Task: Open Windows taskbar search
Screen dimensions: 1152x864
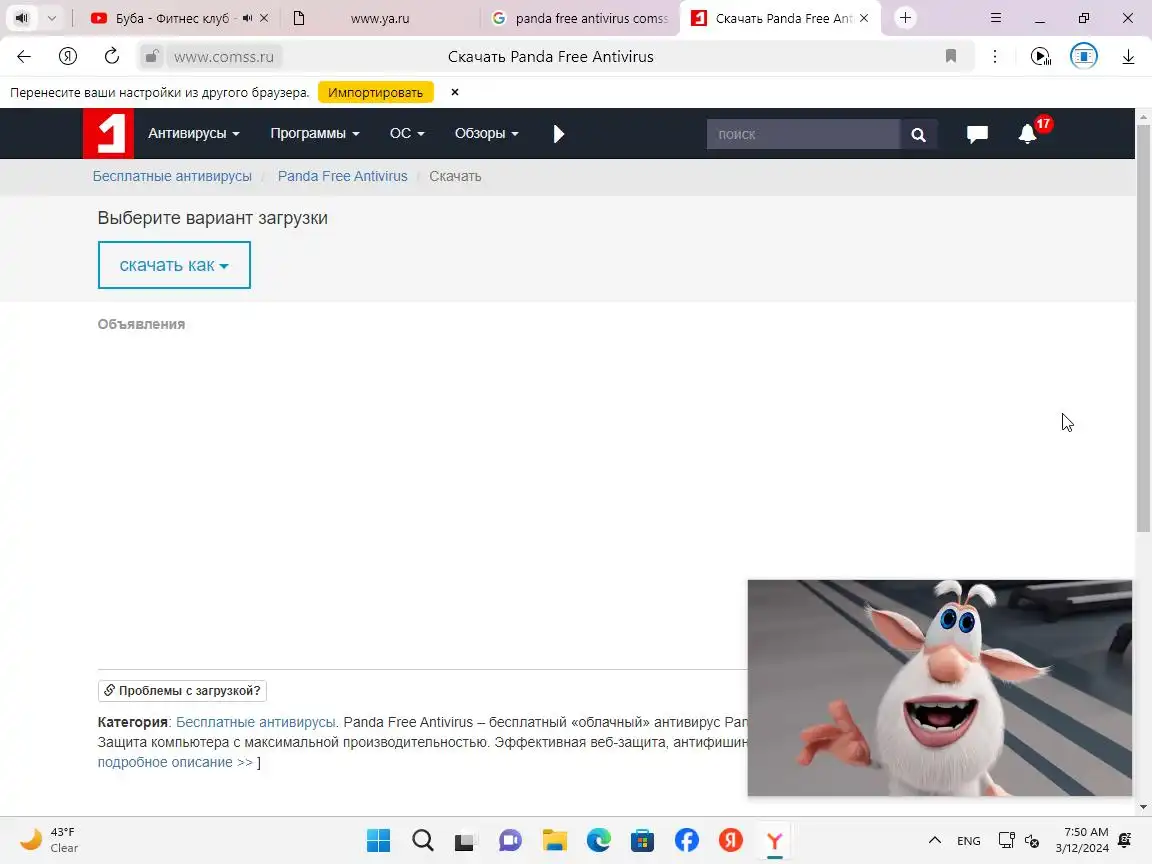Action: 422,840
